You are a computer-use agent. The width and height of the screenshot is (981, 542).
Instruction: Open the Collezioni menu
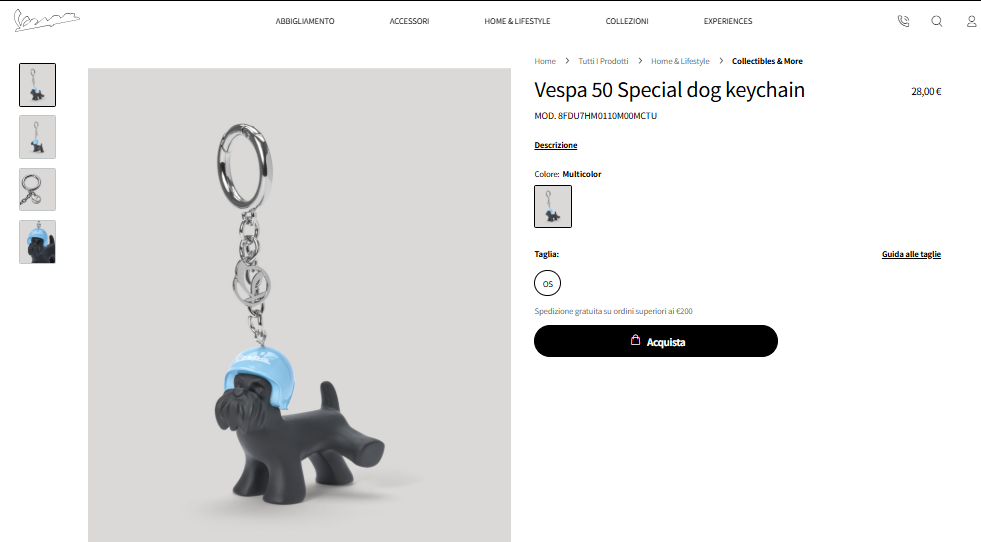coord(627,21)
